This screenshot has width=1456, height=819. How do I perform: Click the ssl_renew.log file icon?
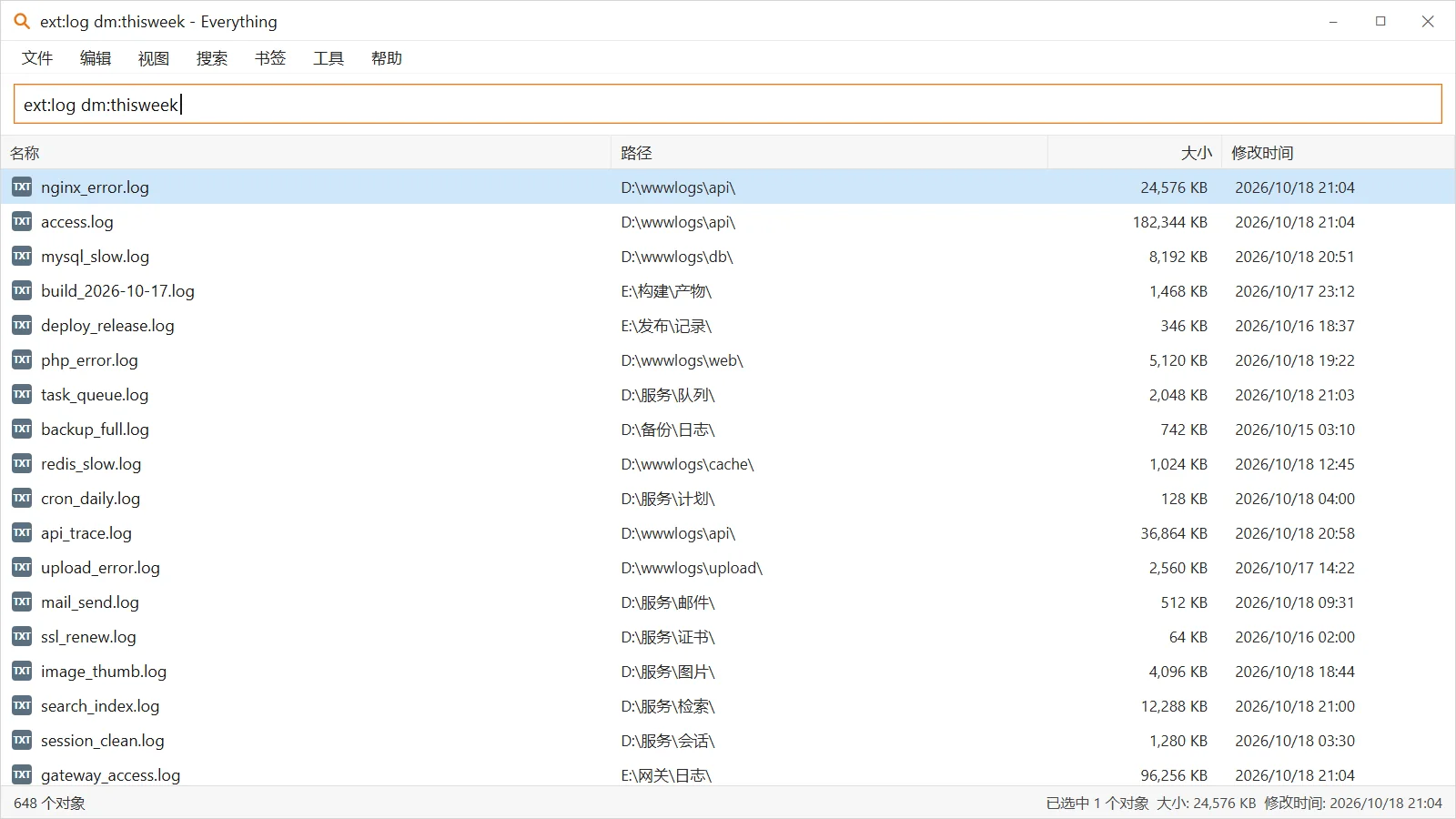(x=22, y=636)
